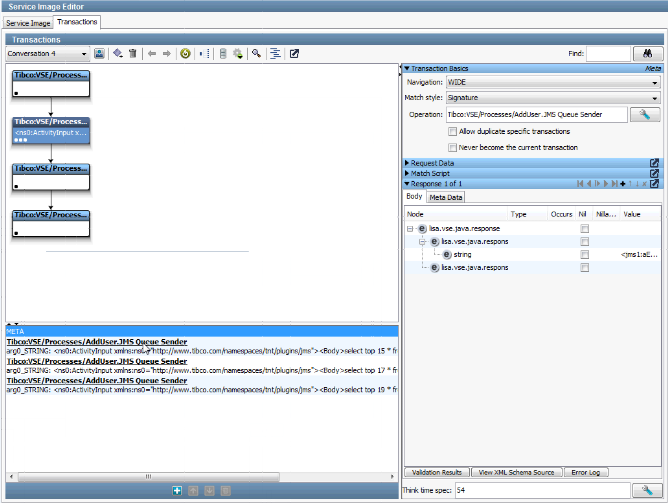Click the Validation Results button

(x=437, y=472)
